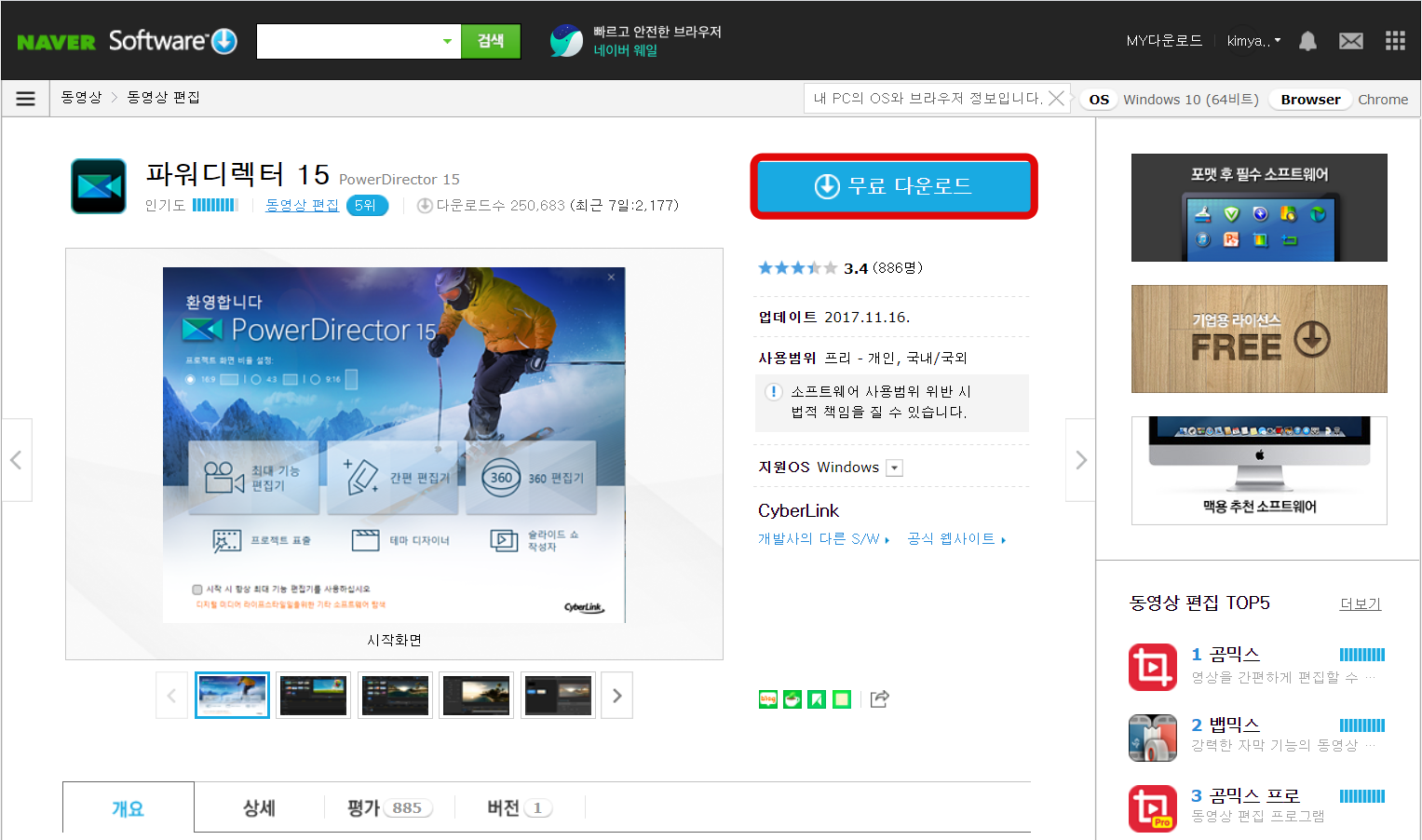Expand the search box dropdown arrow
The height and width of the screenshot is (840, 1422).
tap(447, 41)
